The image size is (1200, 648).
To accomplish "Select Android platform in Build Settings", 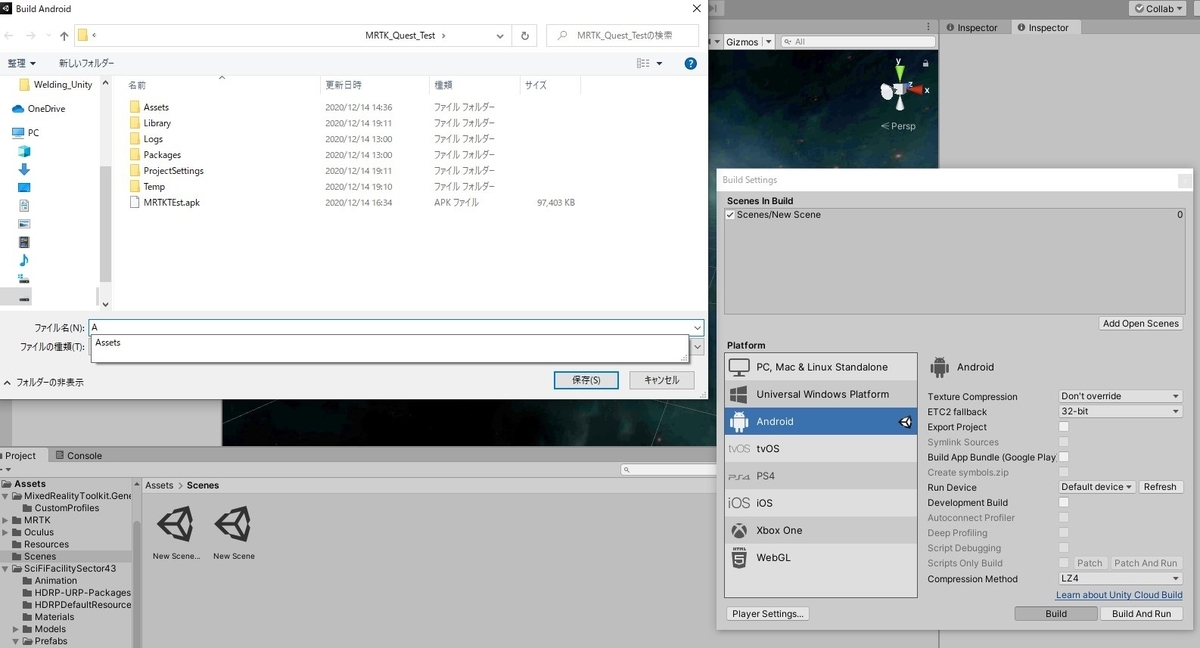I will click(821, 421).
